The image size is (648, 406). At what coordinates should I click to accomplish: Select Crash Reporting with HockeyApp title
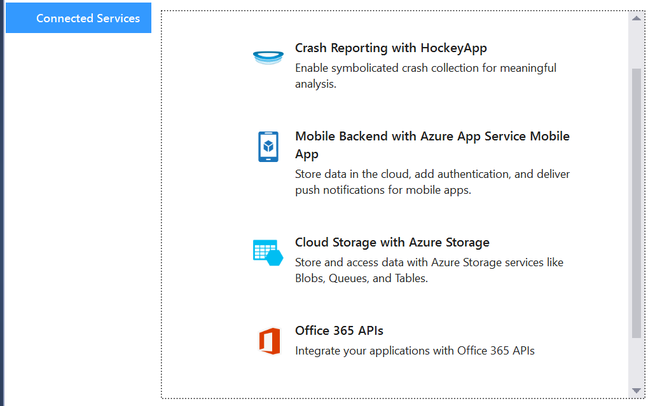point(391,48)
